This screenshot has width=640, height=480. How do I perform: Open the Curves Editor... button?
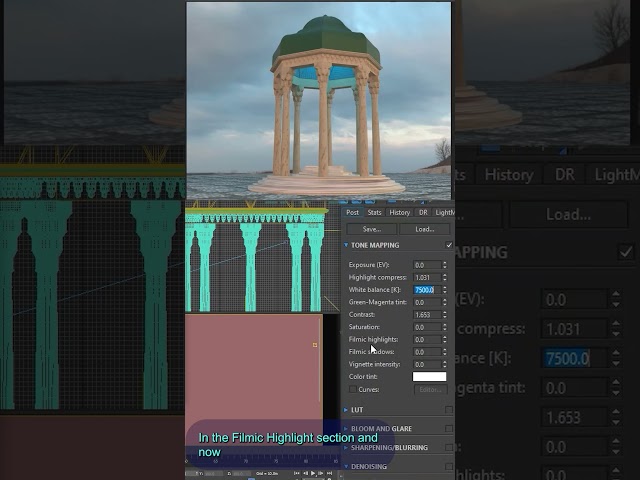click(x=430, y=389)
